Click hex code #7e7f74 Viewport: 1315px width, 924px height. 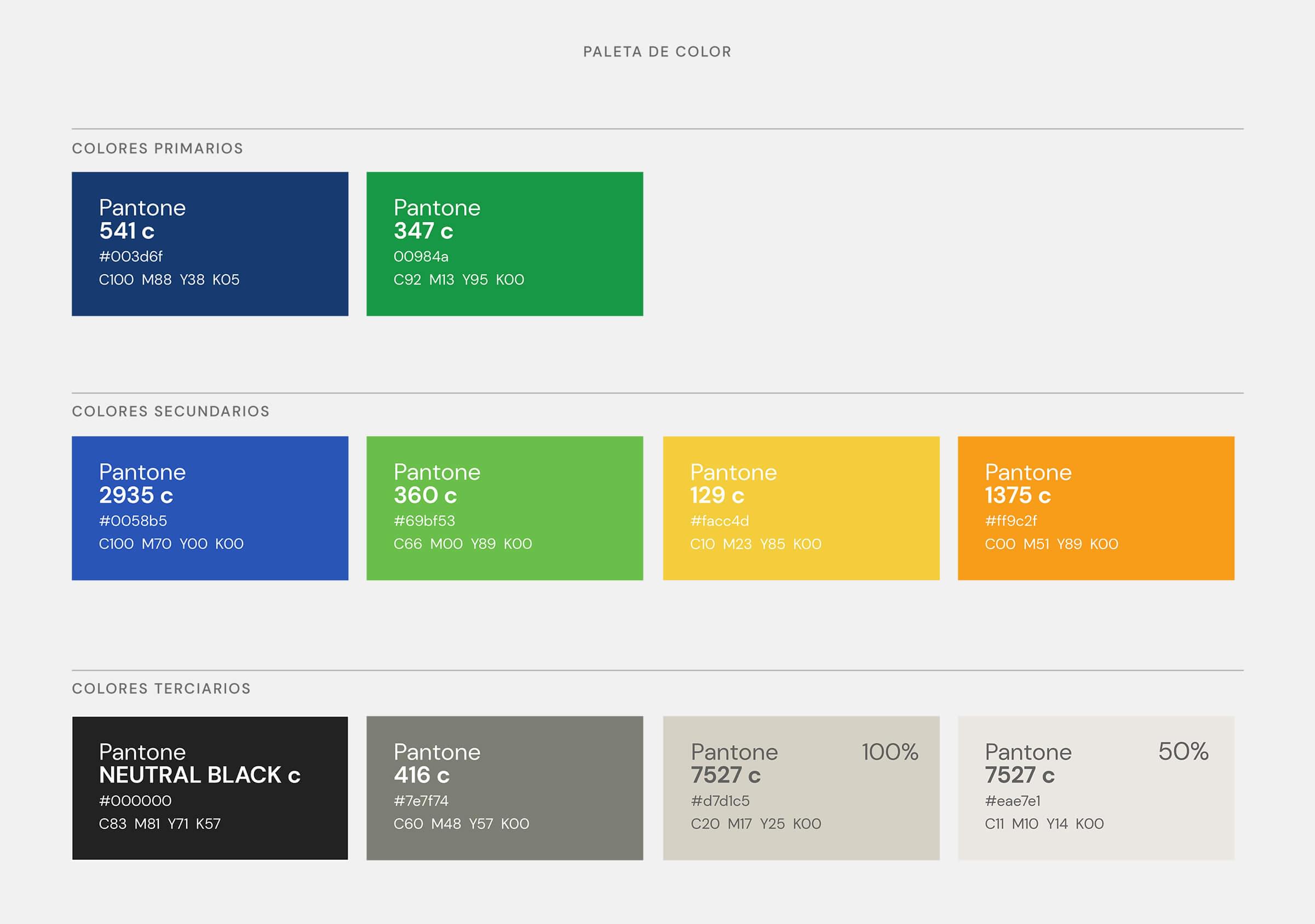[x=421, y=801]
